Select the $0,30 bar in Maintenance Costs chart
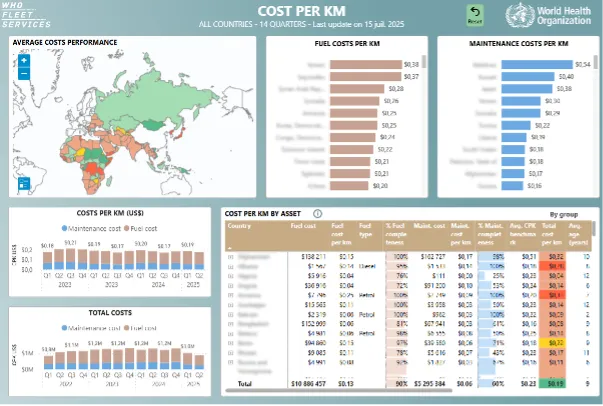 pyautogui.click(x=521, y=101)
